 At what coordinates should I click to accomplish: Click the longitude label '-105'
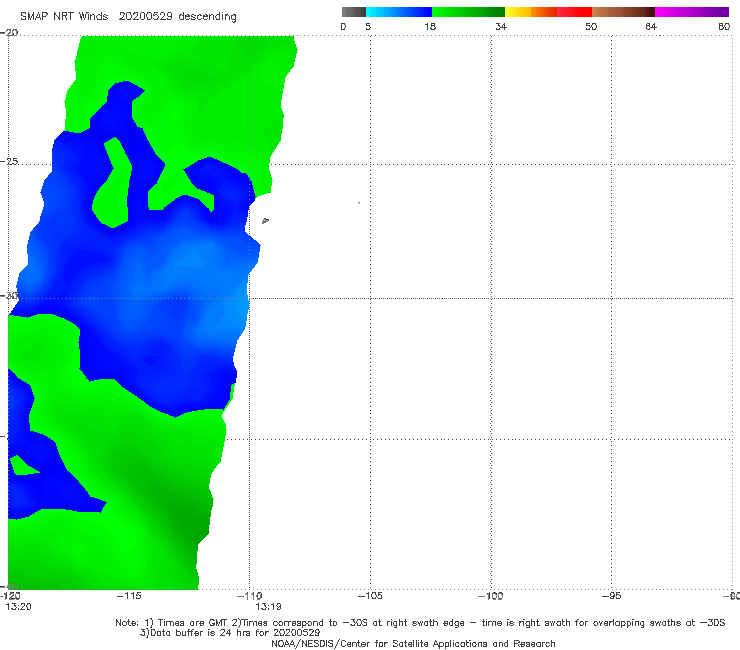click(370, 596)
